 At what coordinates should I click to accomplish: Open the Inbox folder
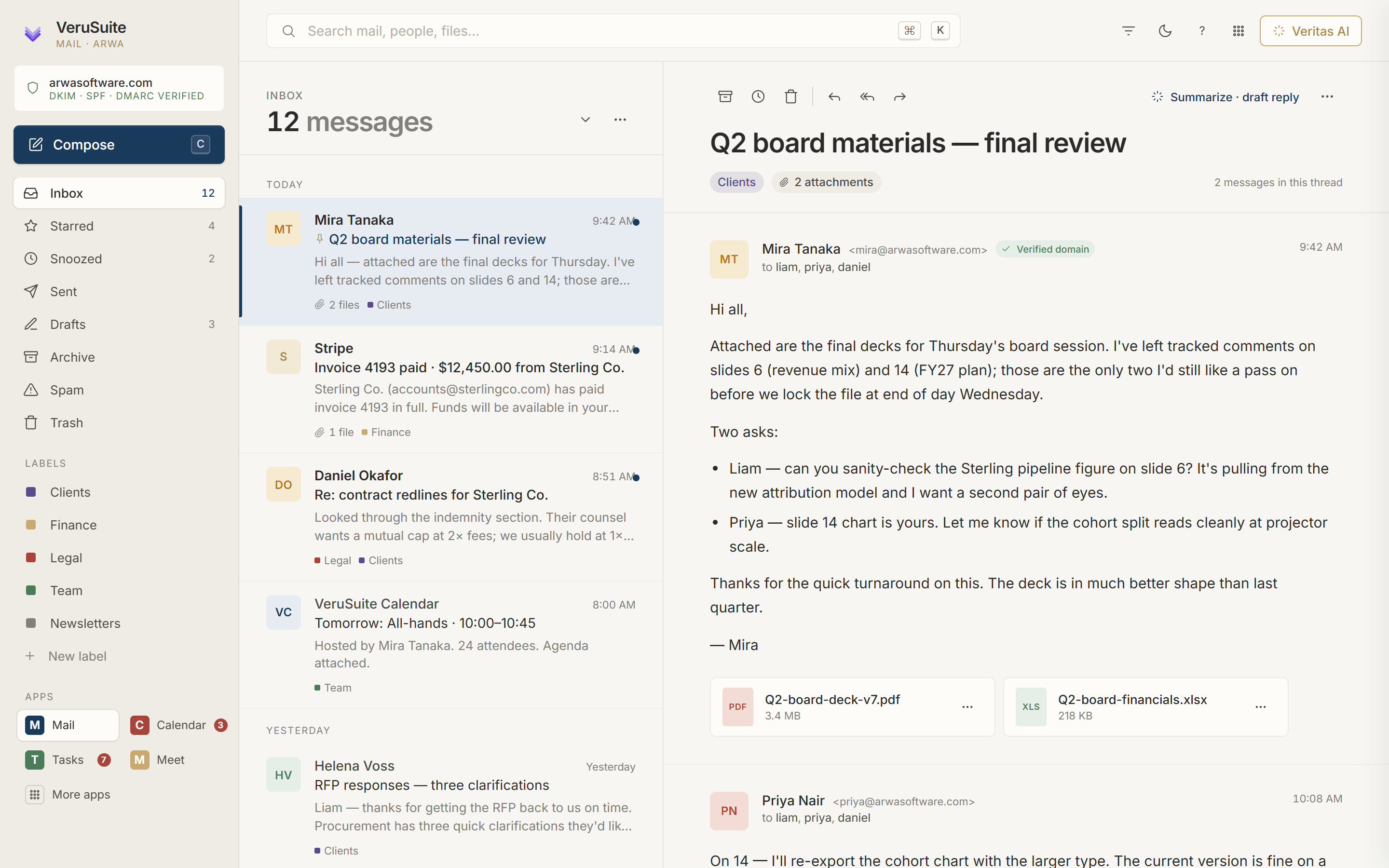[119, 193]
